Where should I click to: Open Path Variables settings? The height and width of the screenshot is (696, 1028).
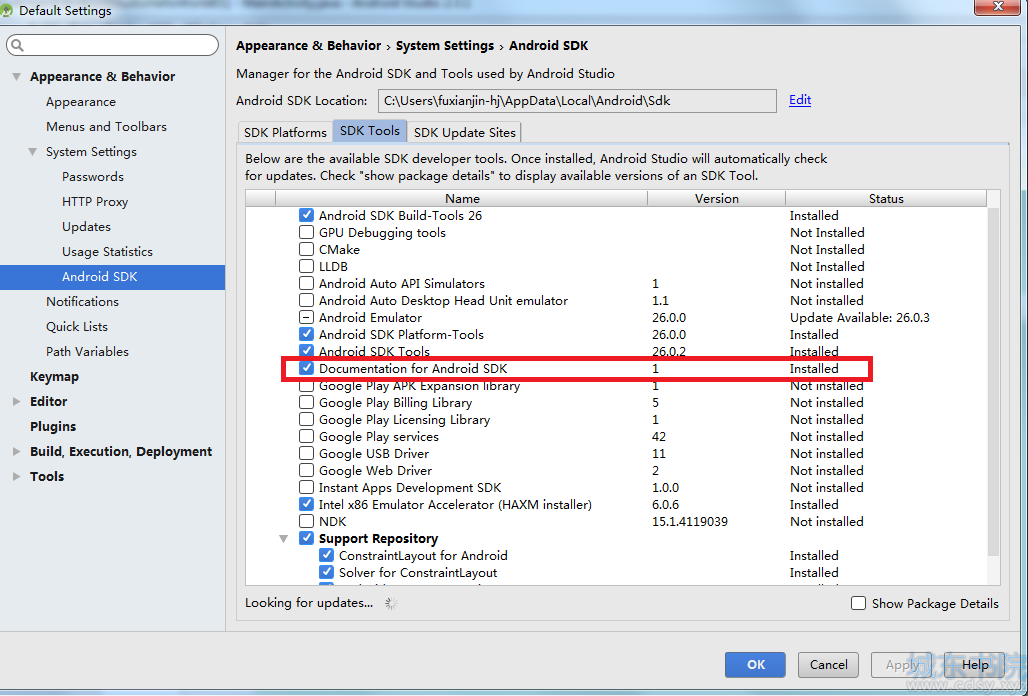click(x=87, y=351)
